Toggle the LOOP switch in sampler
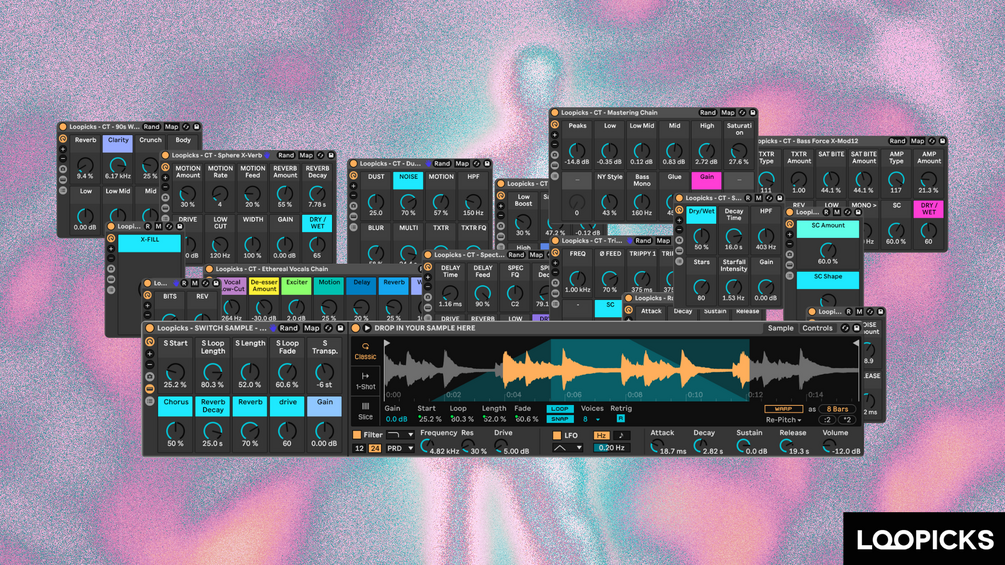The image size is (1005, 565). point(560,409)
